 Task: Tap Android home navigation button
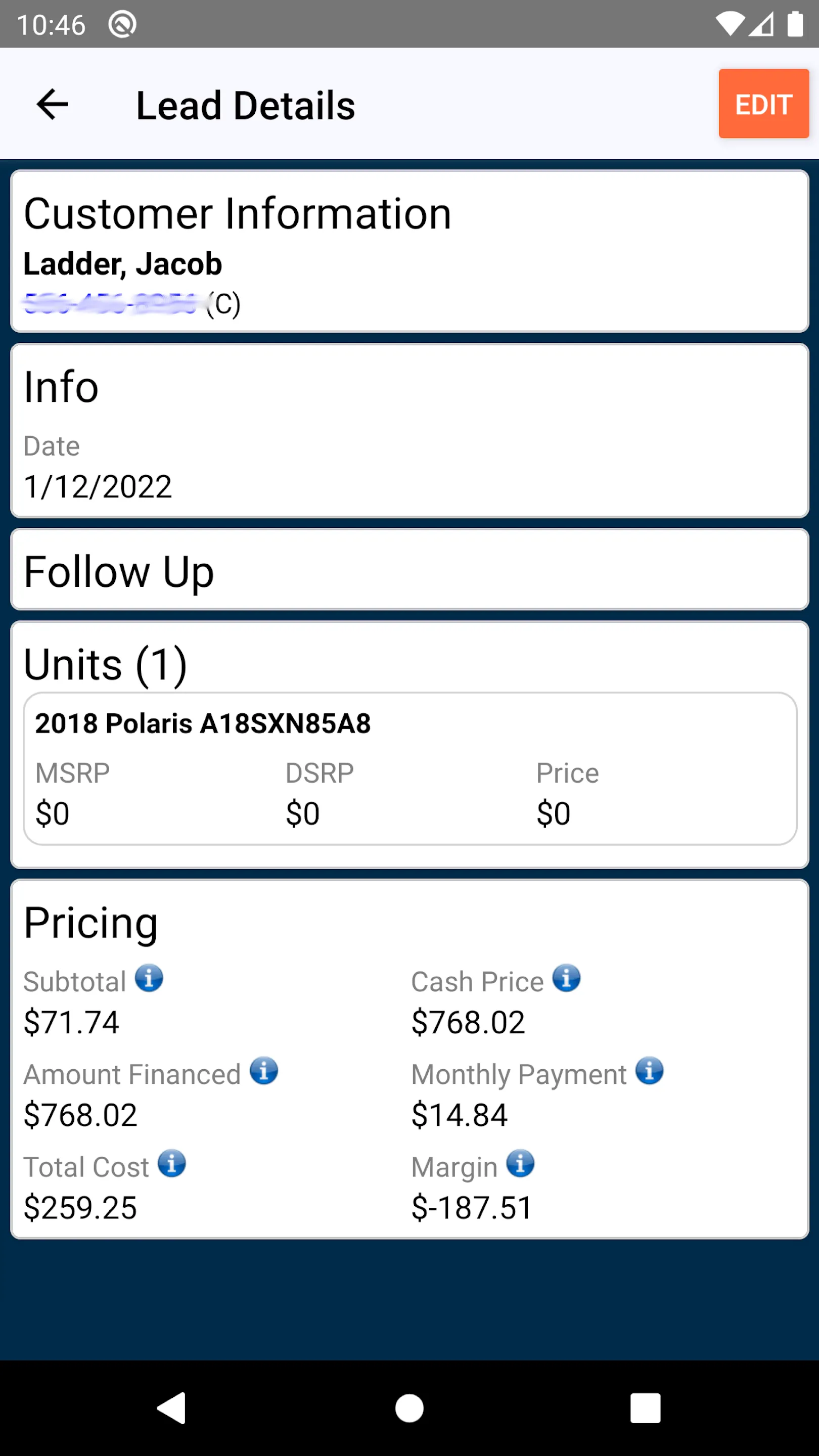tap(409, 1408)
